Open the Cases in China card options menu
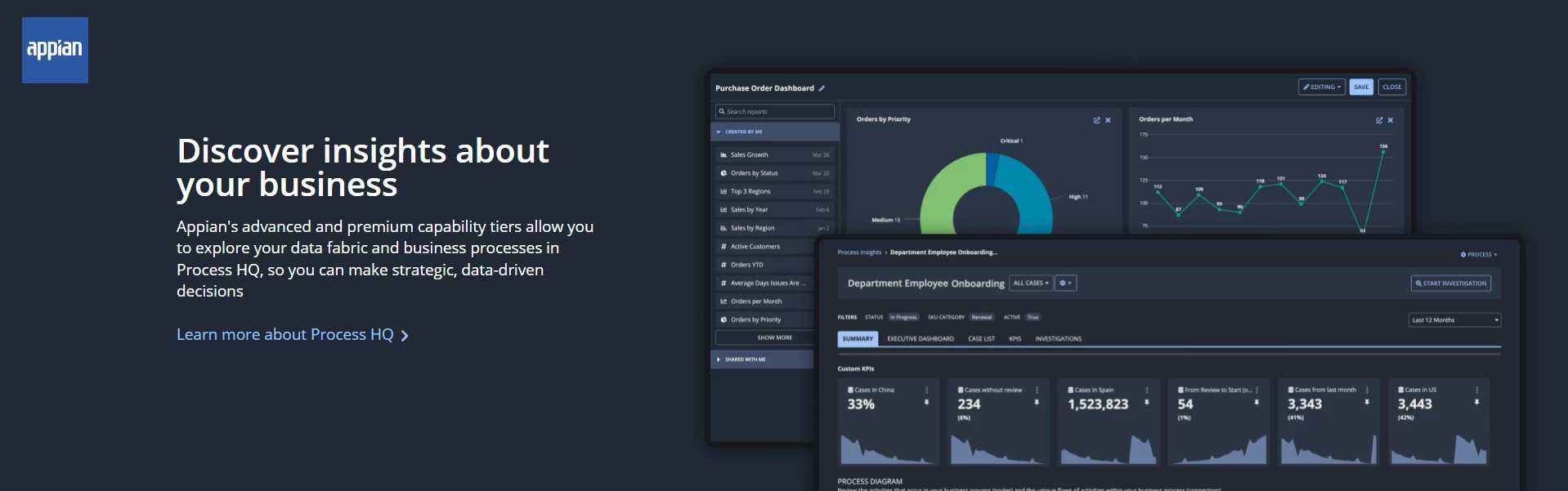This screenshot has height=491, width=1568. pos(926,390)
